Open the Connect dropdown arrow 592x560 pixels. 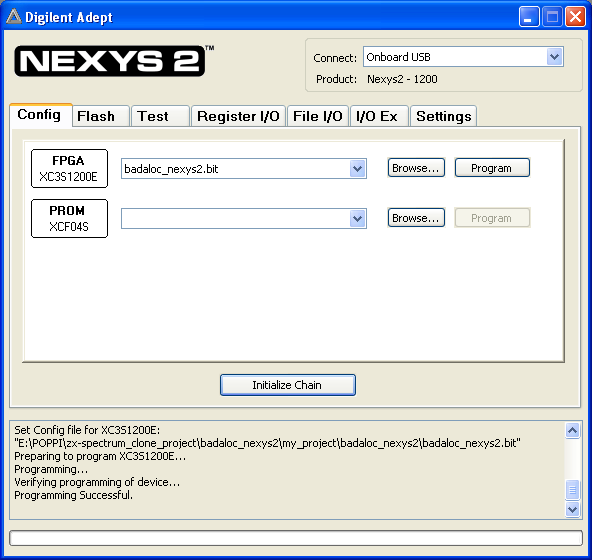click(x=554, y=57)
